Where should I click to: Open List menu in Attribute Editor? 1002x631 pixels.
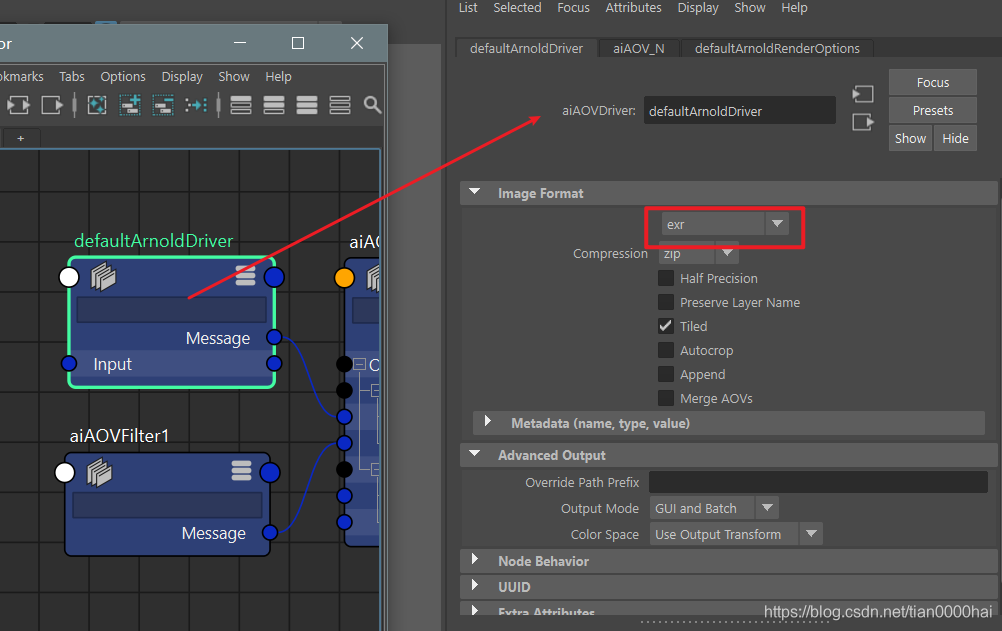click(468, 8)
